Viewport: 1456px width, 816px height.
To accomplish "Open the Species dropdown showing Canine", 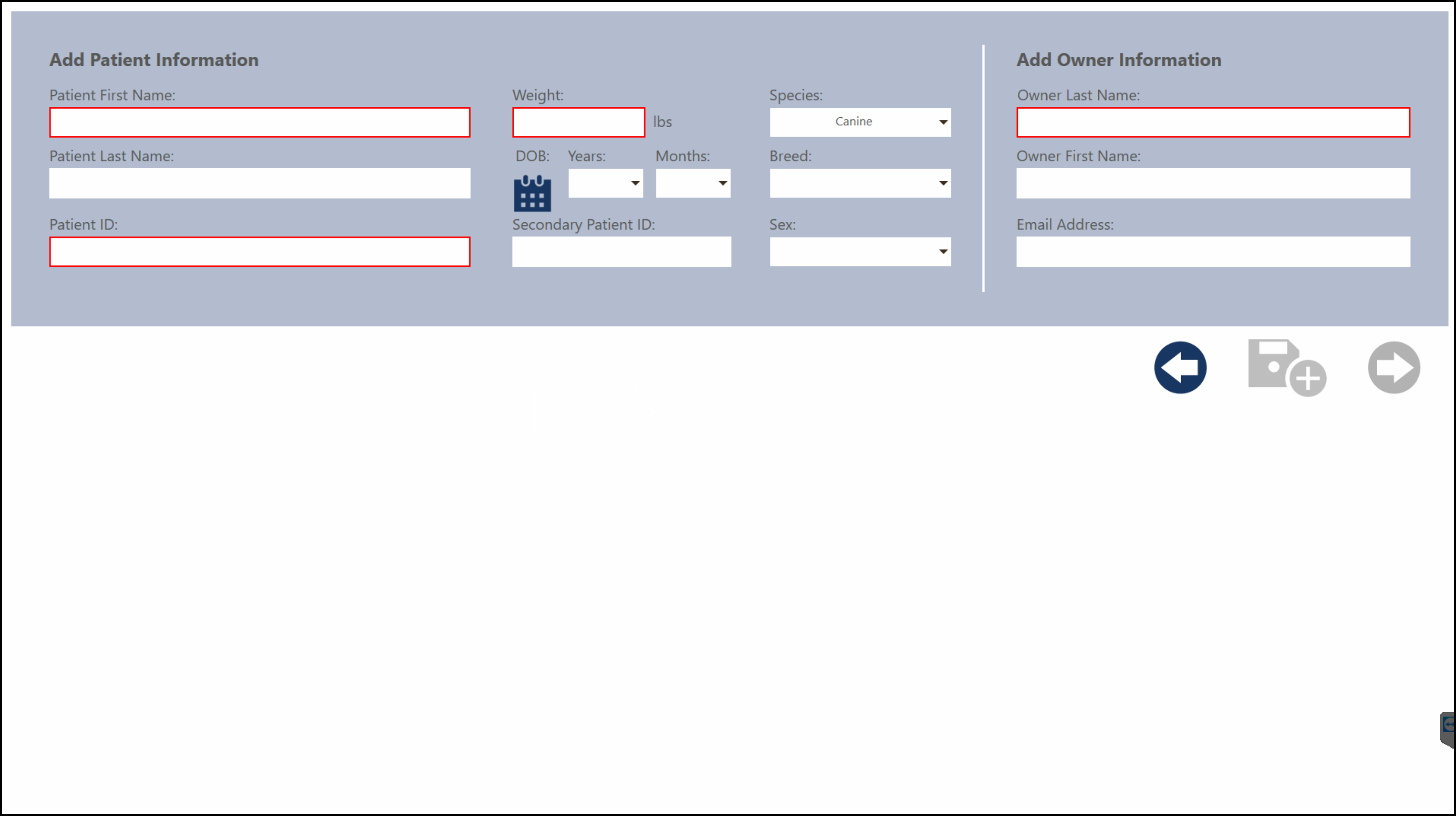I will point(860,122).
